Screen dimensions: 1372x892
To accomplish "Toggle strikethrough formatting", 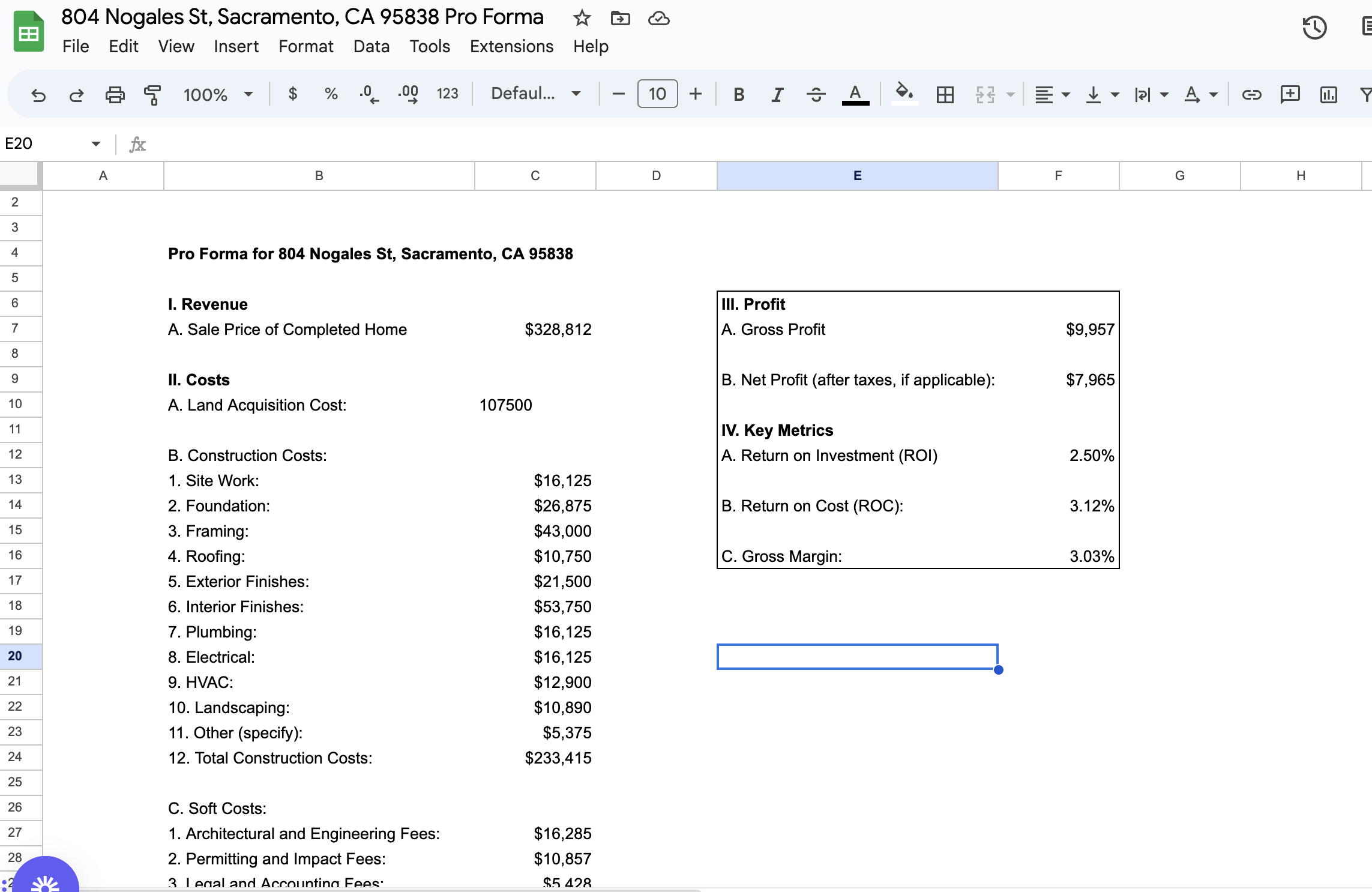I will tap(816, 94).
